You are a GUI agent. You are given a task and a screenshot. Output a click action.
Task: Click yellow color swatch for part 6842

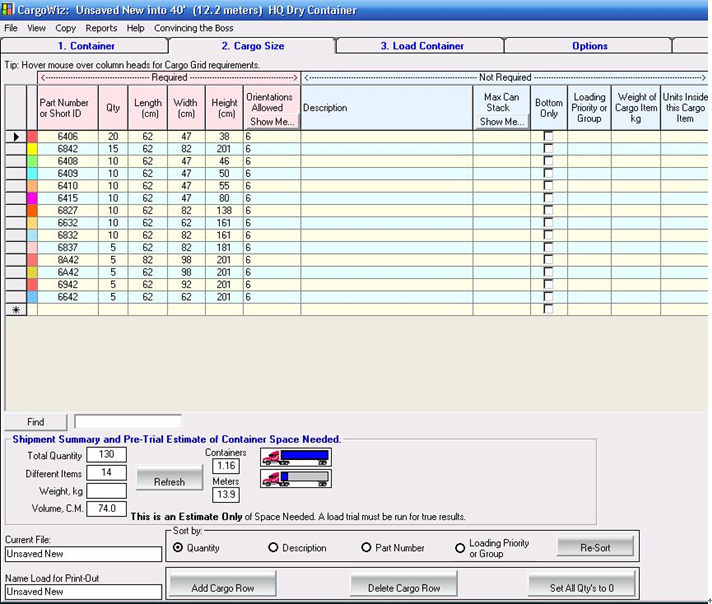[32, 149]
